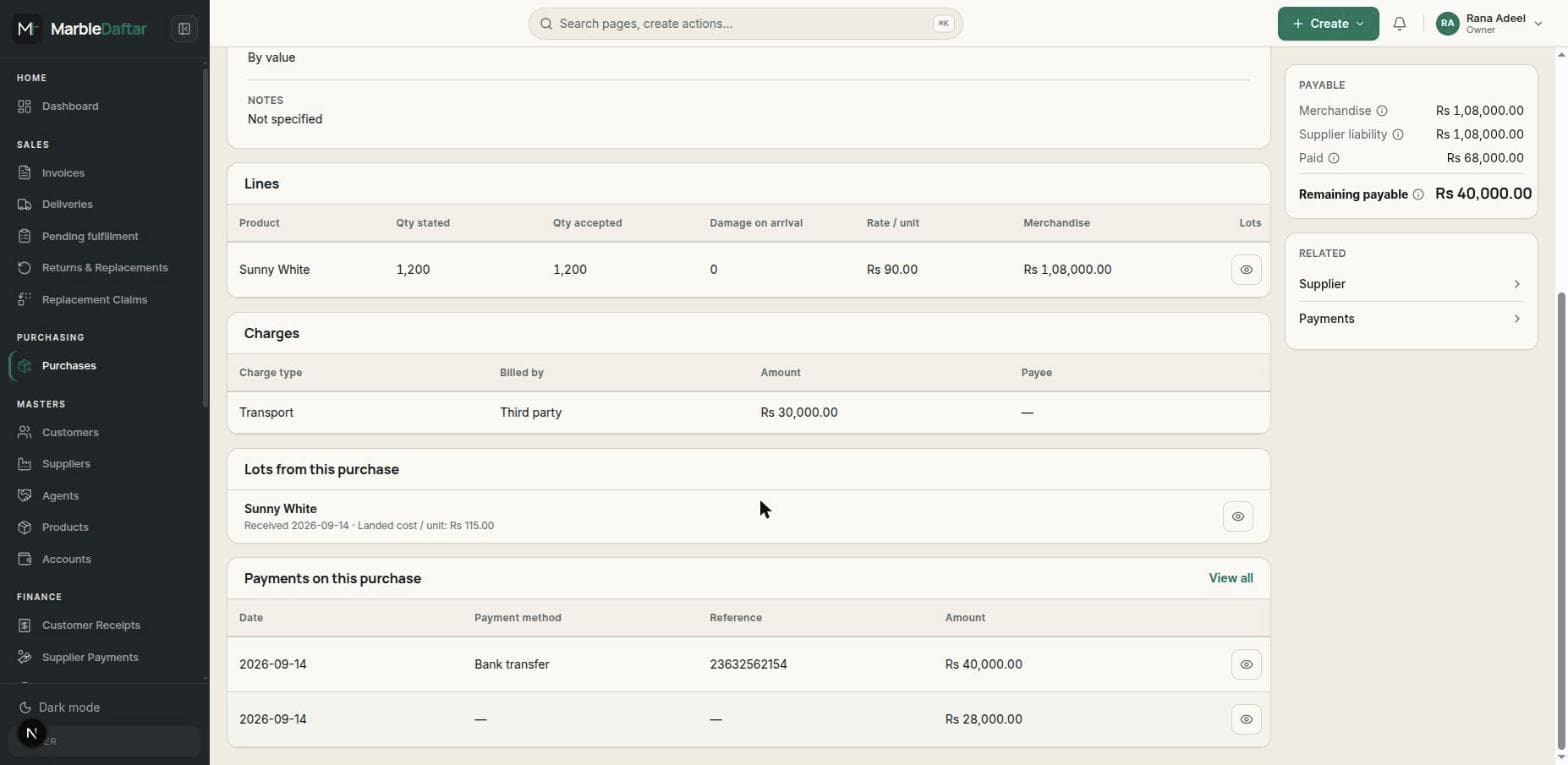Image resolution: width=1568 pixels, height=765 pixels.
Task: Click the Customers people icon
Action: (25, 432)
